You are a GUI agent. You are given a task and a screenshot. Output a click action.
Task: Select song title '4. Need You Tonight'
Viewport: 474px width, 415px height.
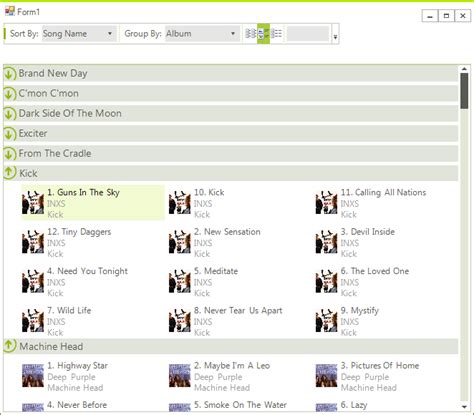tap(87, 271)
